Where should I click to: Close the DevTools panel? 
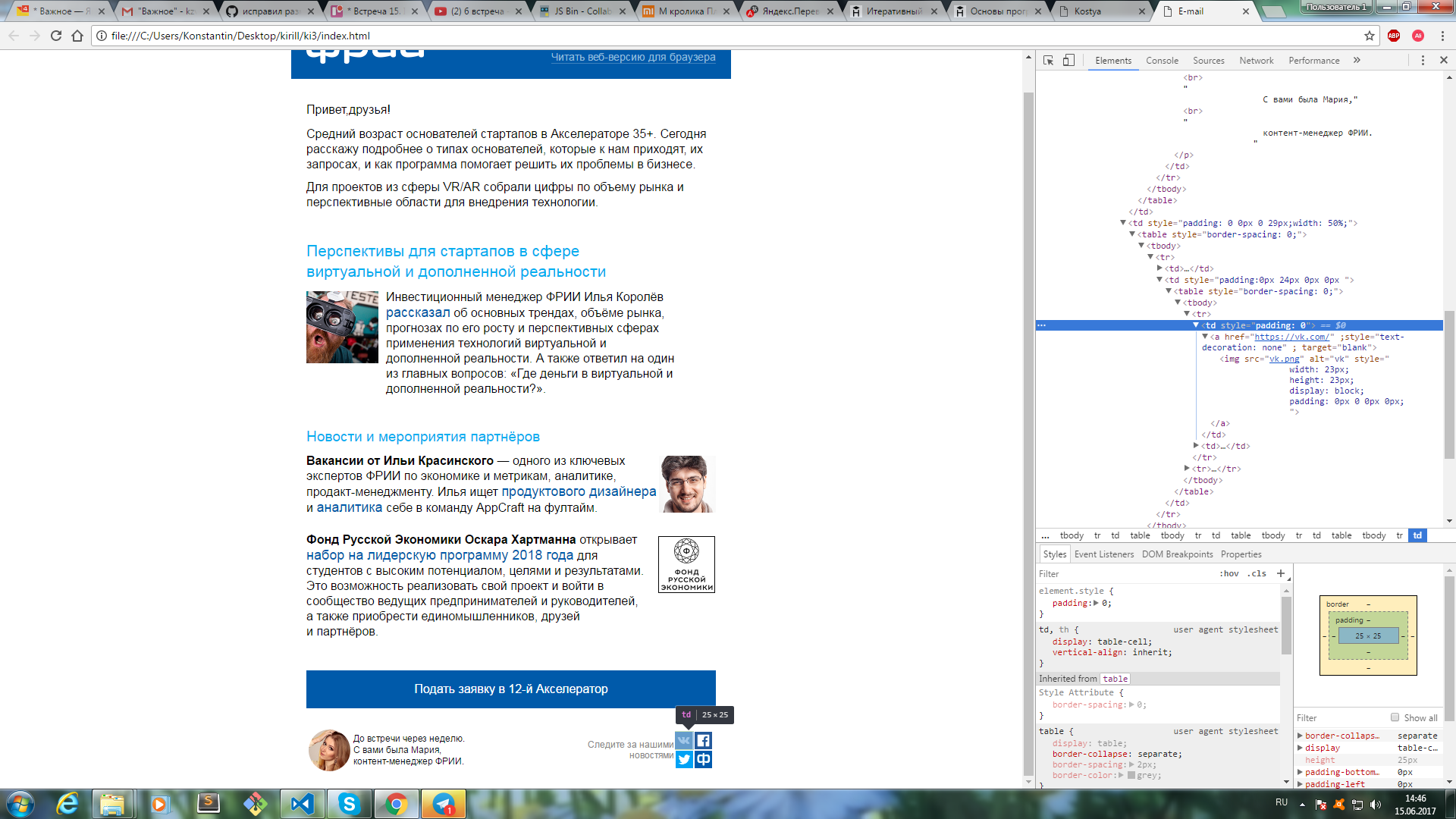click(x=1443, y=61)
